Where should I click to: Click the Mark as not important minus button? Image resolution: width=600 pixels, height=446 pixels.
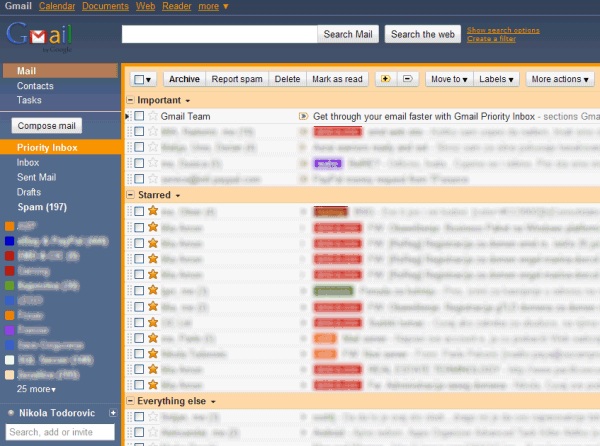[x=407, y=78]
